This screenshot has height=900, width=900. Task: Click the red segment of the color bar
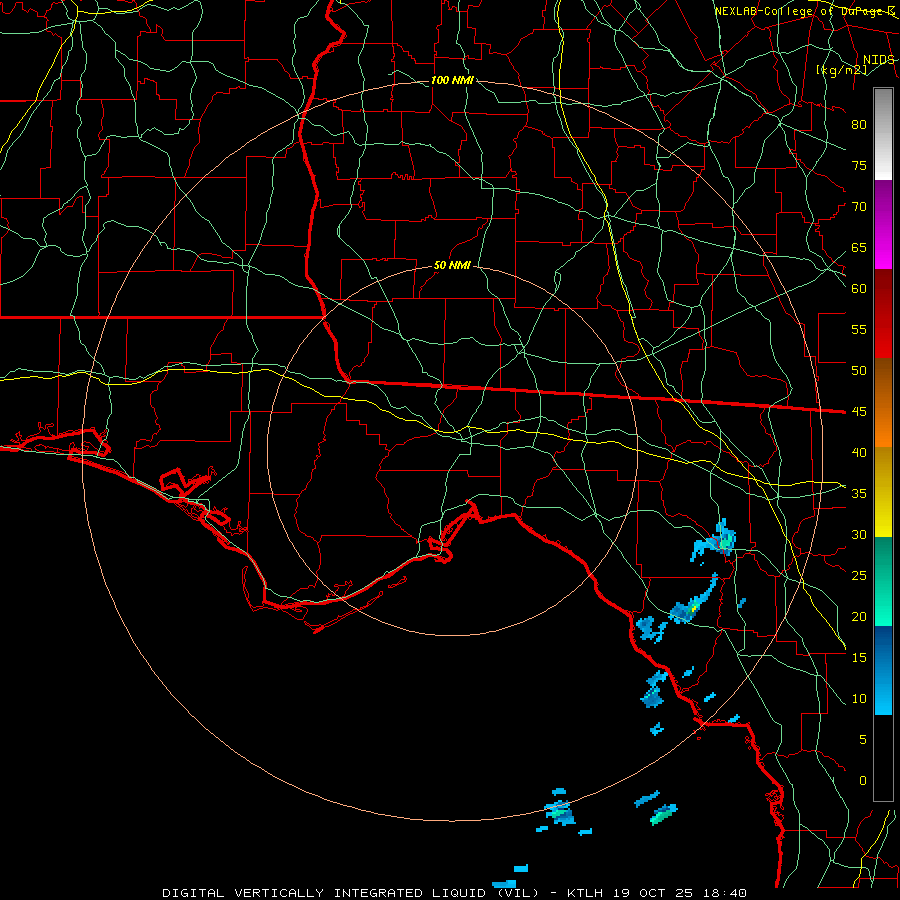(x=883, y=314)
